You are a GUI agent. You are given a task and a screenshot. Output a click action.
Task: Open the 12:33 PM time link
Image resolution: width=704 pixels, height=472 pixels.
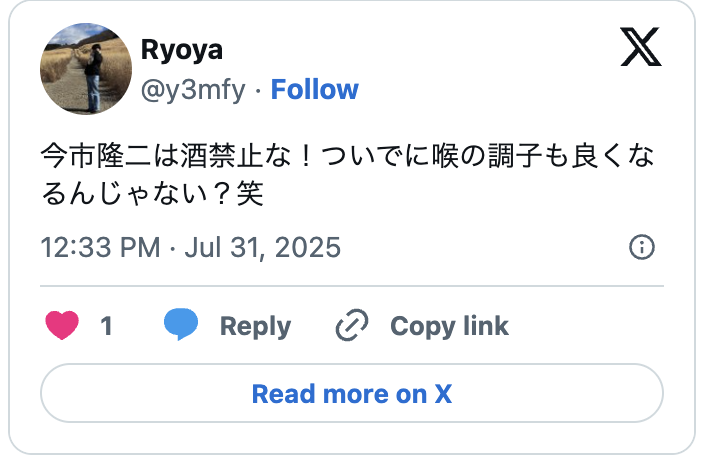[101, 247]
